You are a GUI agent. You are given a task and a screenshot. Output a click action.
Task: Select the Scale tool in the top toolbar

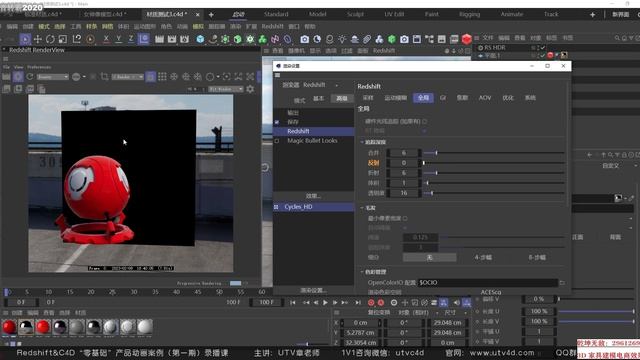[63, 39]
